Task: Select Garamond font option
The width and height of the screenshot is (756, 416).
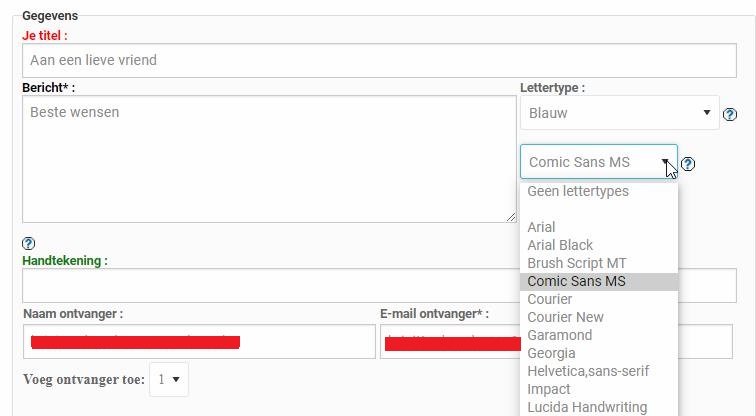Action: [559, 335]
